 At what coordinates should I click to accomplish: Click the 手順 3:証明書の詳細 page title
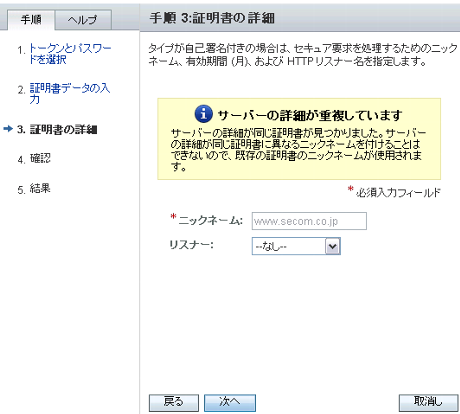(212, 18)
